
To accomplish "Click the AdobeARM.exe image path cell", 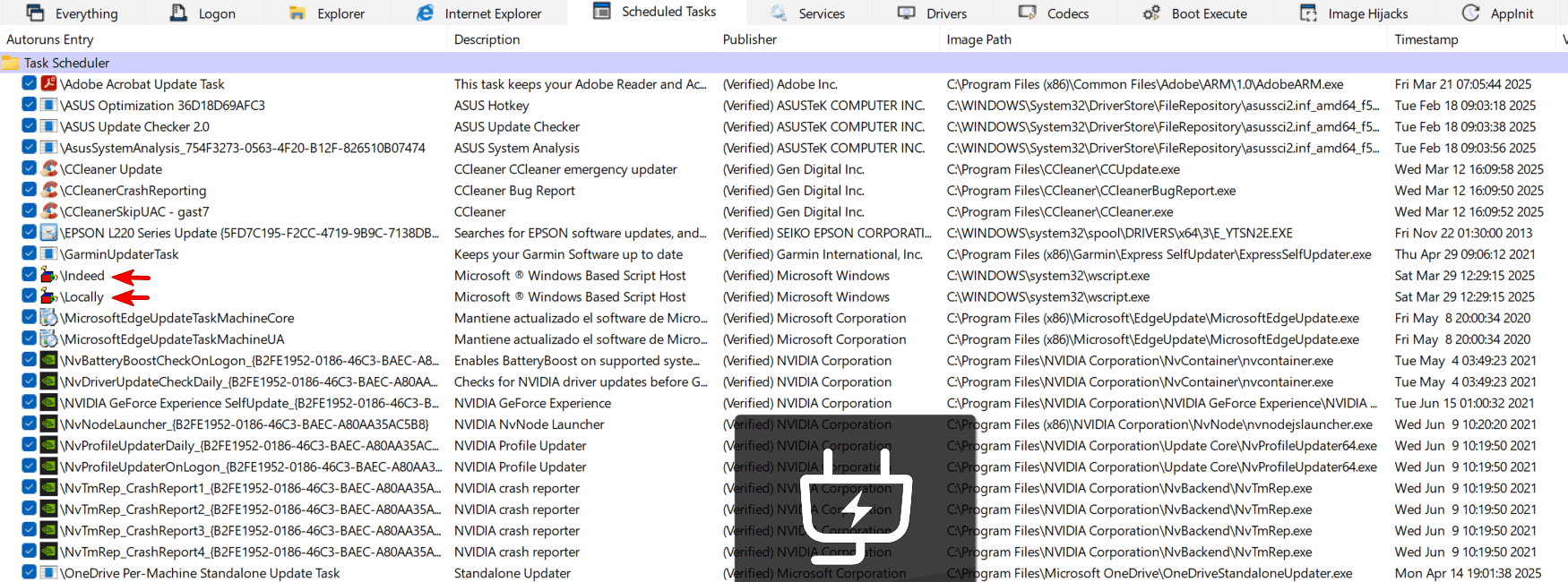I will tap(1144, 84).
